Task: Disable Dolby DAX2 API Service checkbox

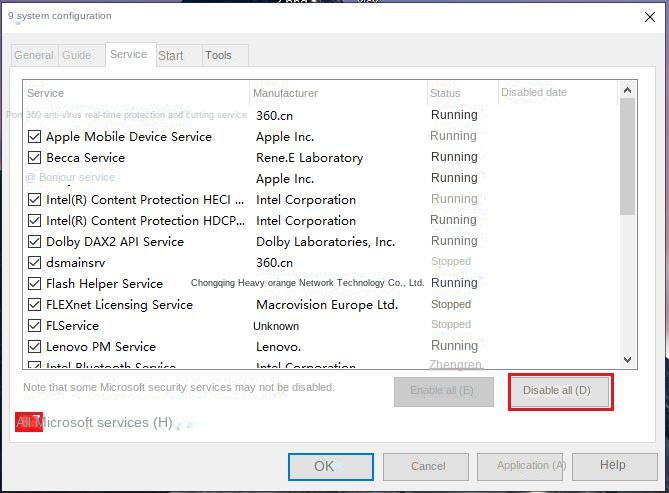Action: point(34,242)
